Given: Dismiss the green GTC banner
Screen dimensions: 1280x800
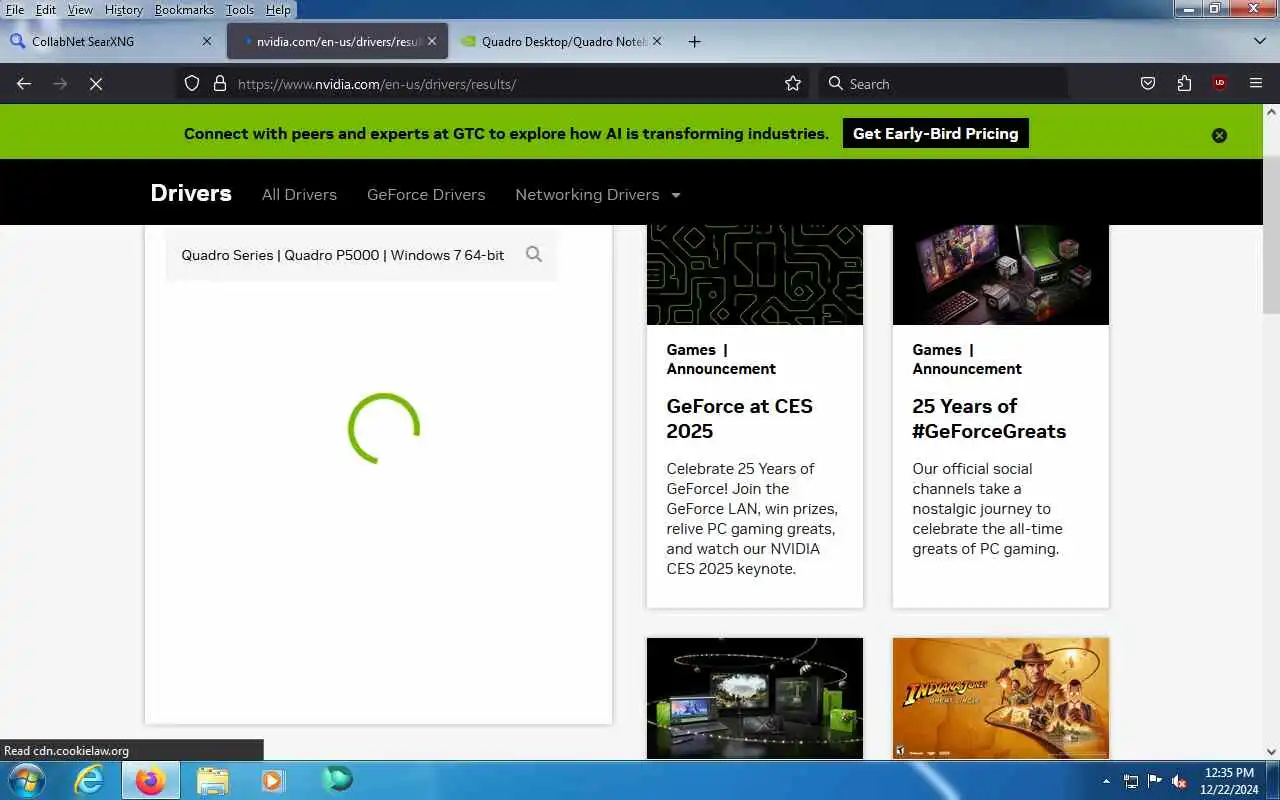Looking at the screenshot, I should pos(1219,135).
